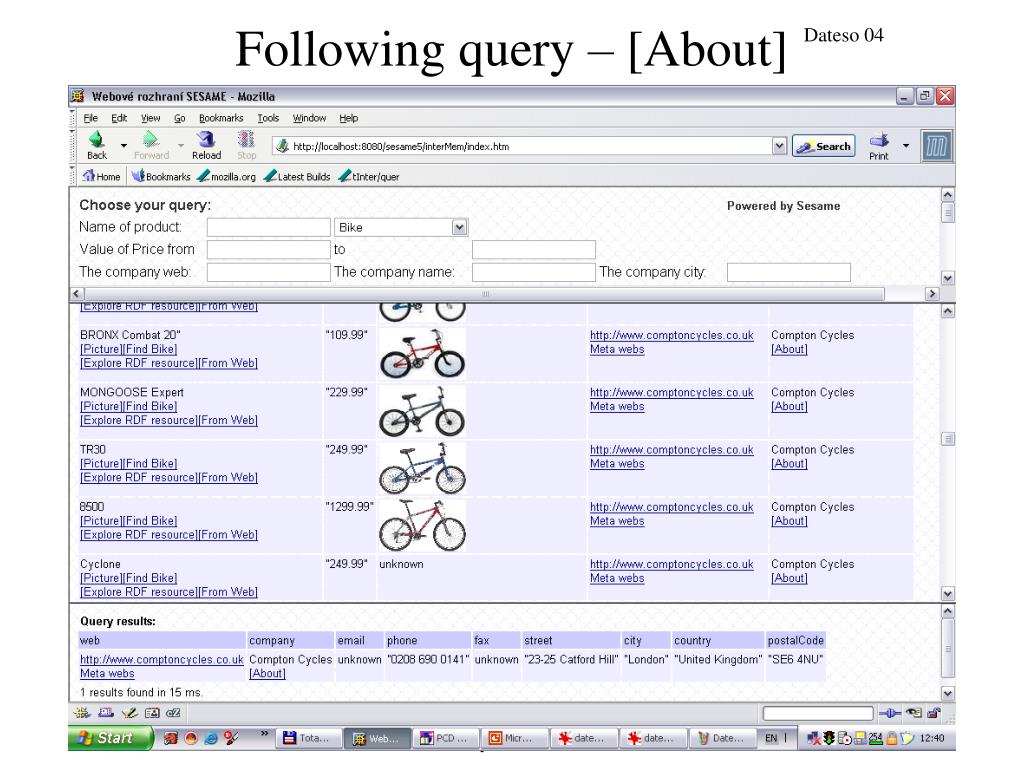The width and height of the screenshot is (1024, 768).
Task: Open Meta webs link in query results
Action: click(x=107, y=673)
